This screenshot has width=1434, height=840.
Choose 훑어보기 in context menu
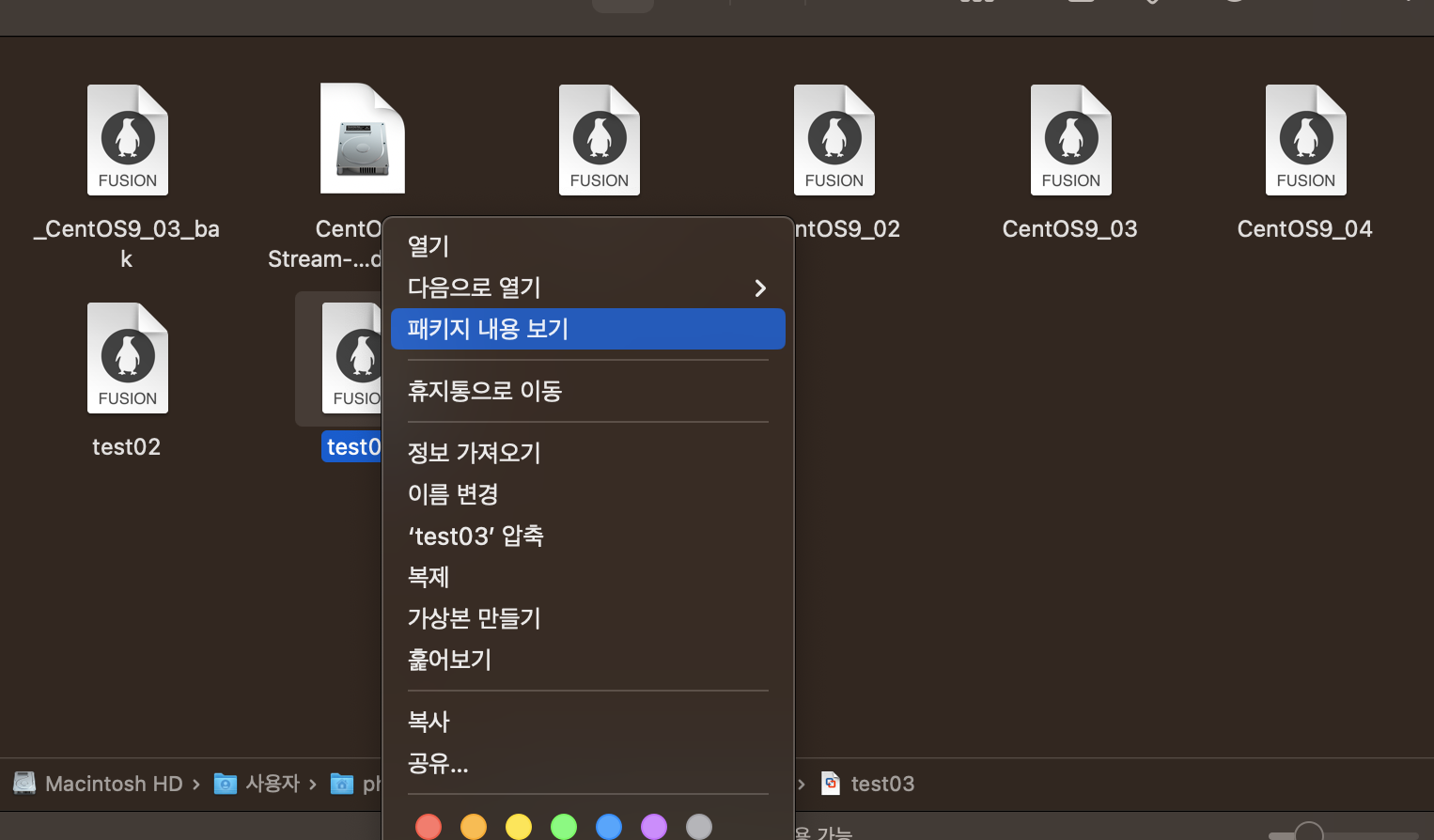[x=587, y=660]
